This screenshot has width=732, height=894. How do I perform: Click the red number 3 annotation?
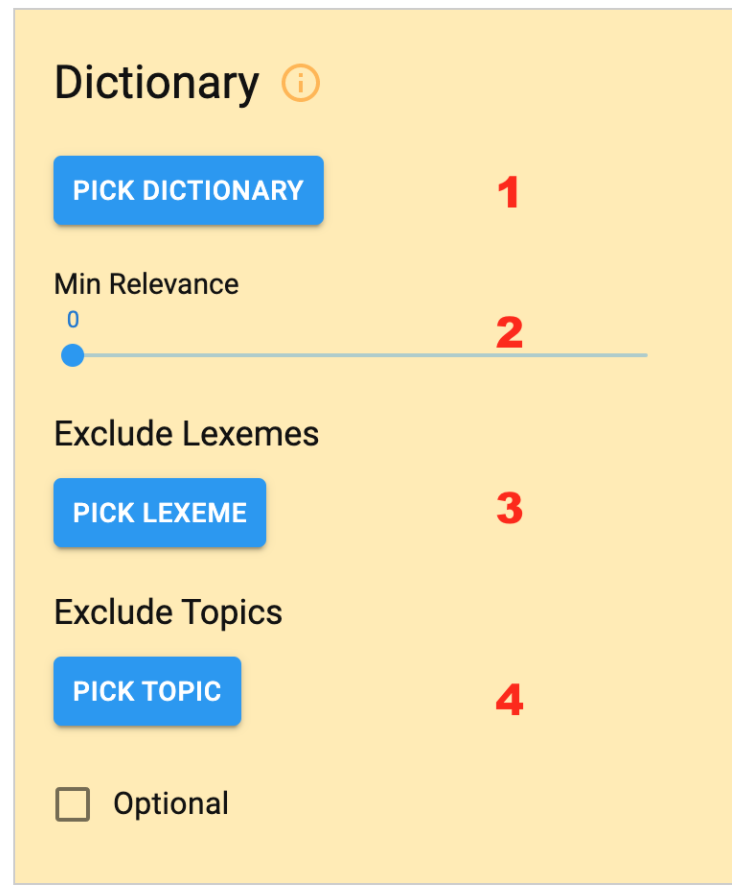[509, 508]
